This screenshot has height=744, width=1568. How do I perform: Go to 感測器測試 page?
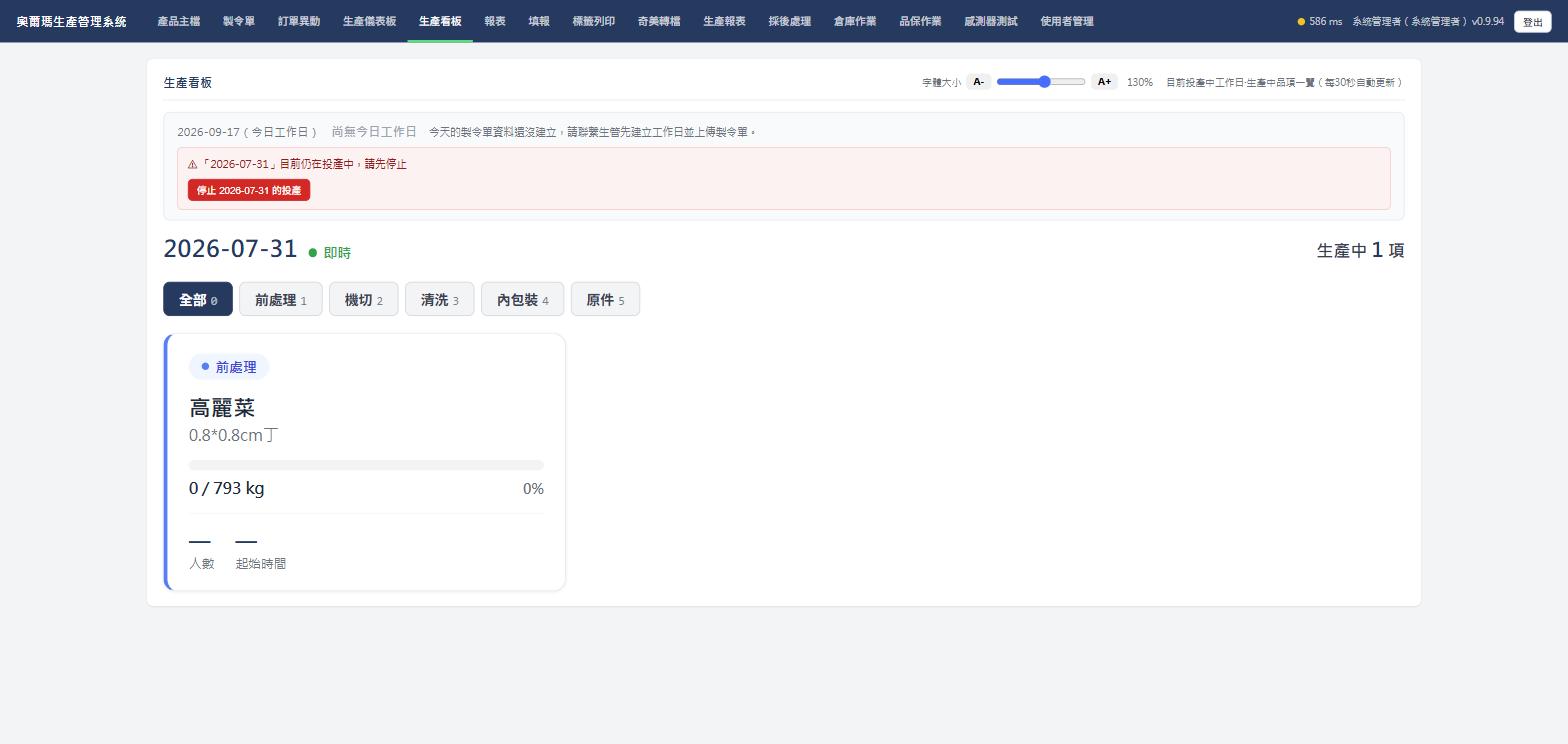(991, 21)
